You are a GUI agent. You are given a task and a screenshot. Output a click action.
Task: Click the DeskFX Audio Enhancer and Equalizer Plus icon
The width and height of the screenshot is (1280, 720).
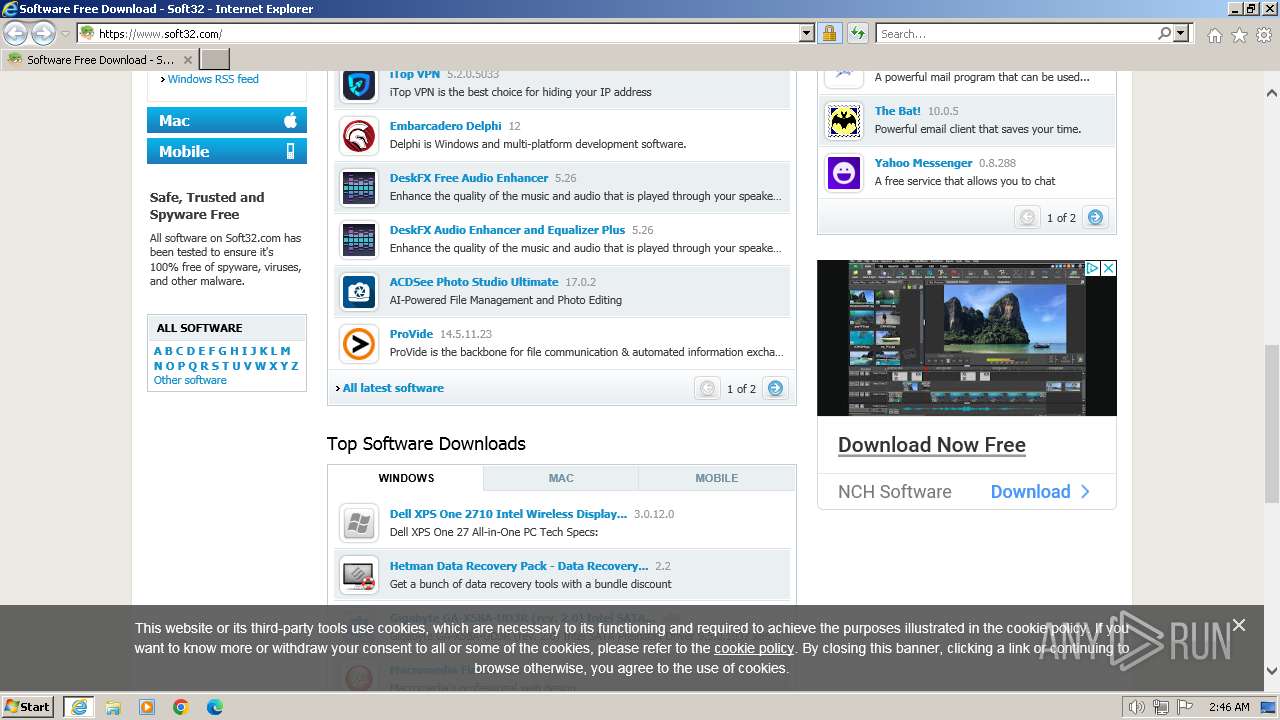click(358, 239)
